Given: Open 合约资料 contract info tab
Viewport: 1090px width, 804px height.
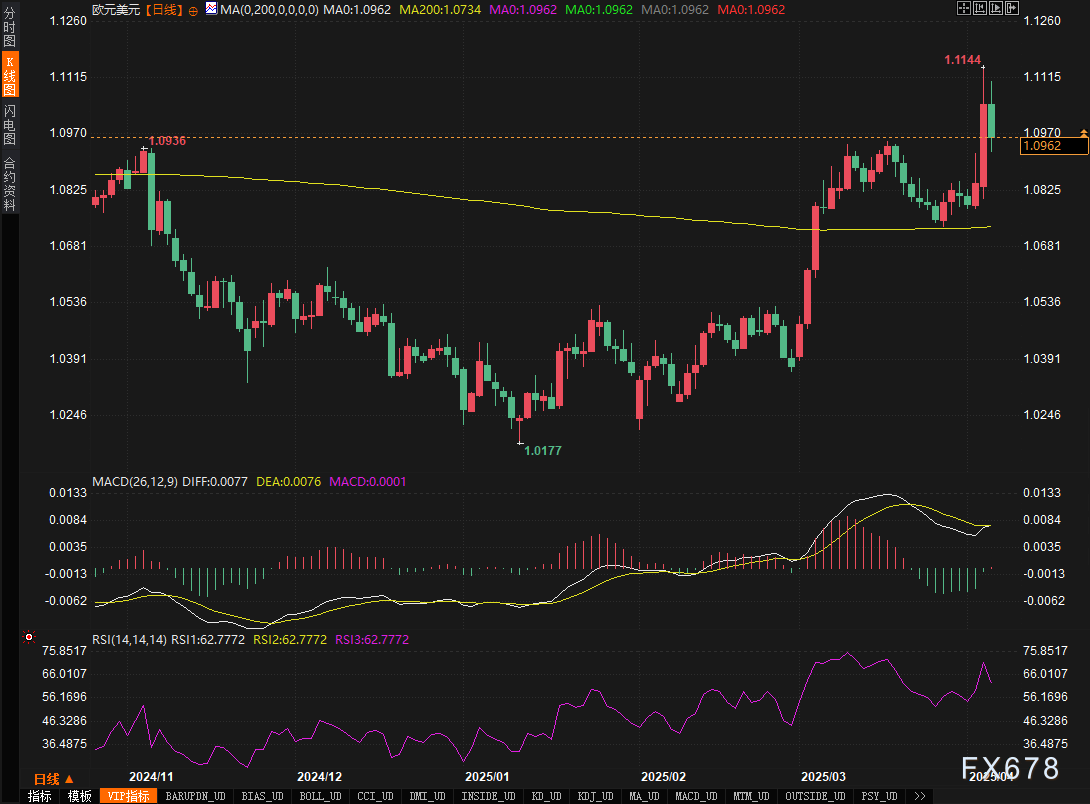Looking at the screenshot, I should click(x=9, y=183).
